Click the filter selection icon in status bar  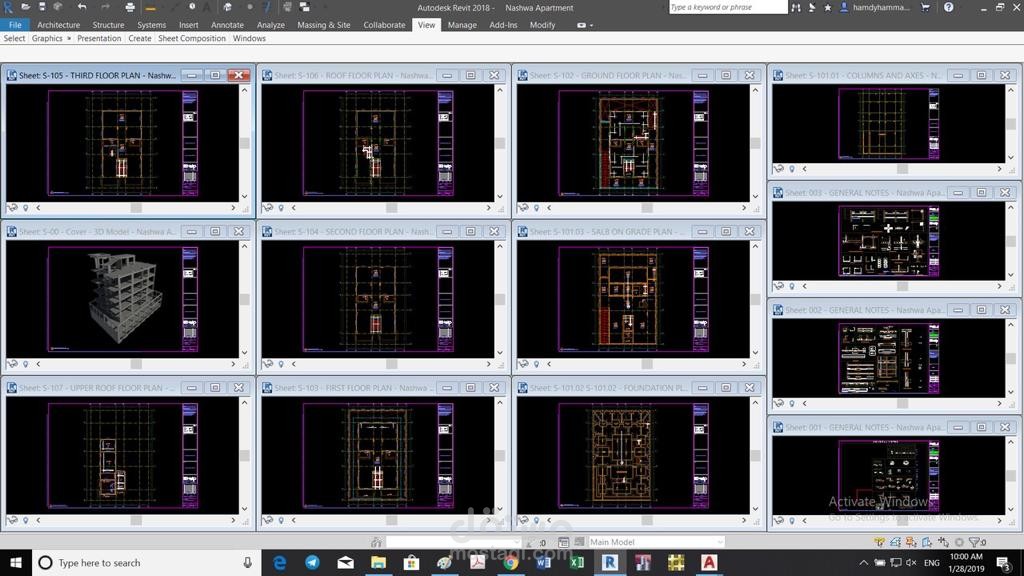[976, 542]
